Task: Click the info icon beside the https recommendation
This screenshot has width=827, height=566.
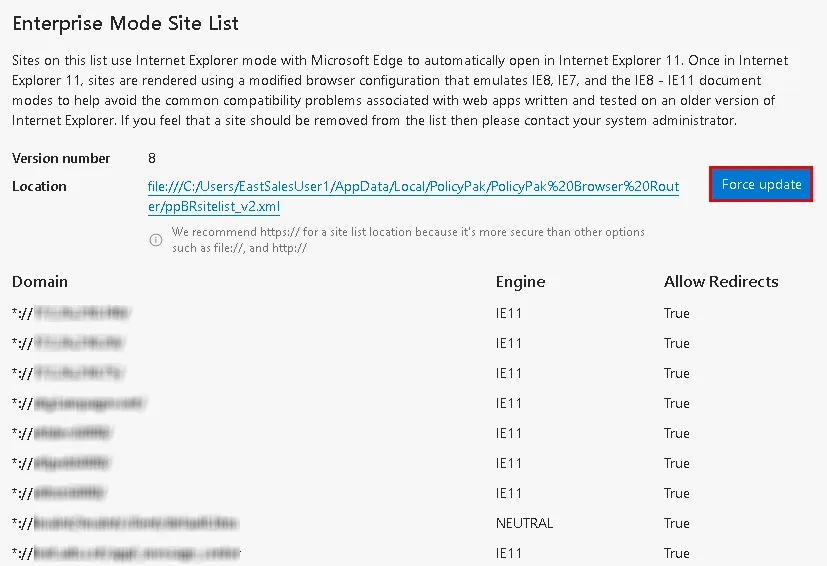Action: point(156,240)
